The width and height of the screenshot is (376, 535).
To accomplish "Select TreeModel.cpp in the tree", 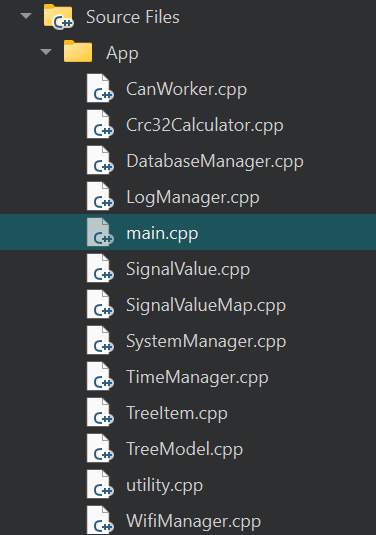I will point(185,450).
